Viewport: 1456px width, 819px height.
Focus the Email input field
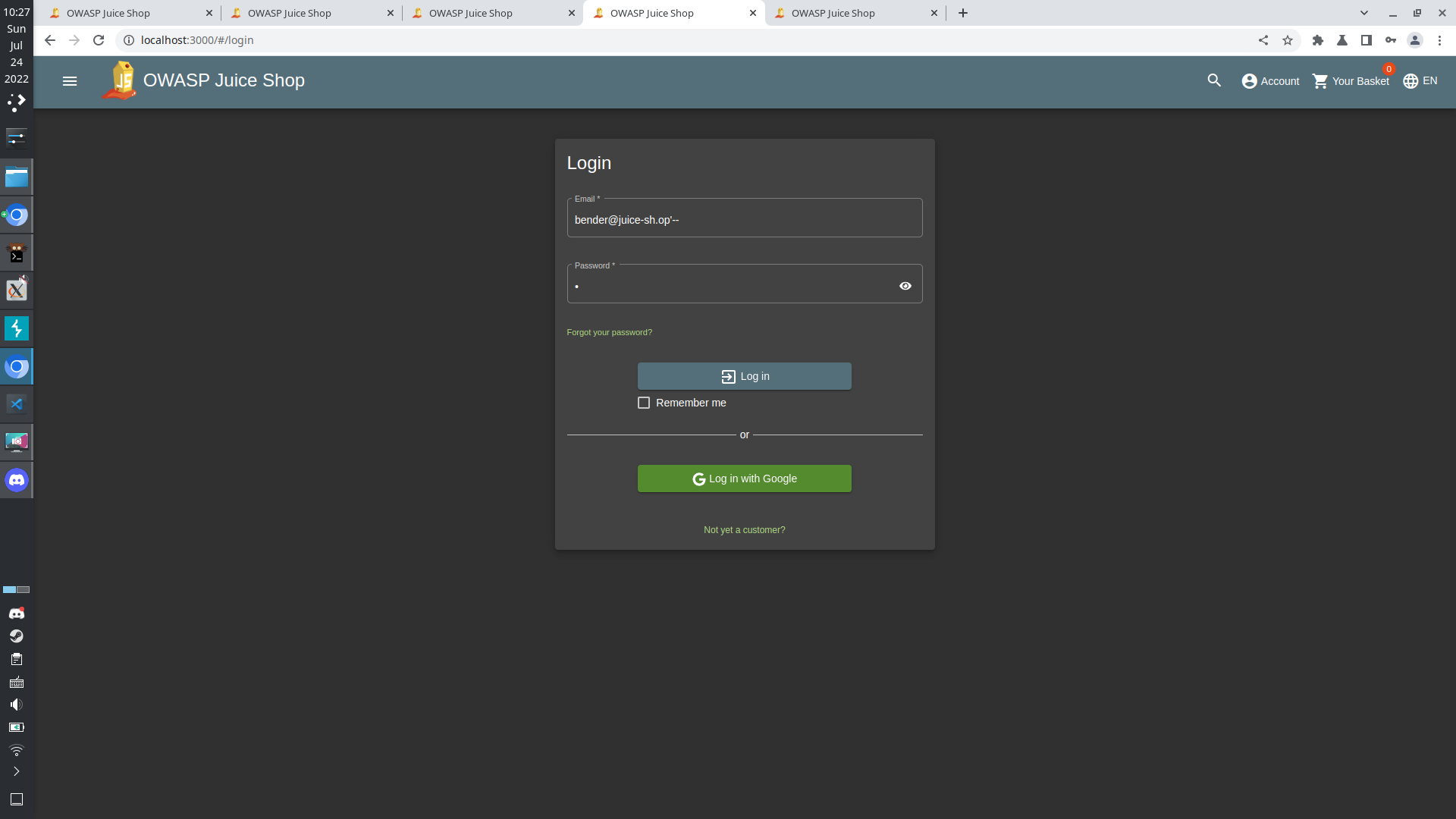coord(745,219)
